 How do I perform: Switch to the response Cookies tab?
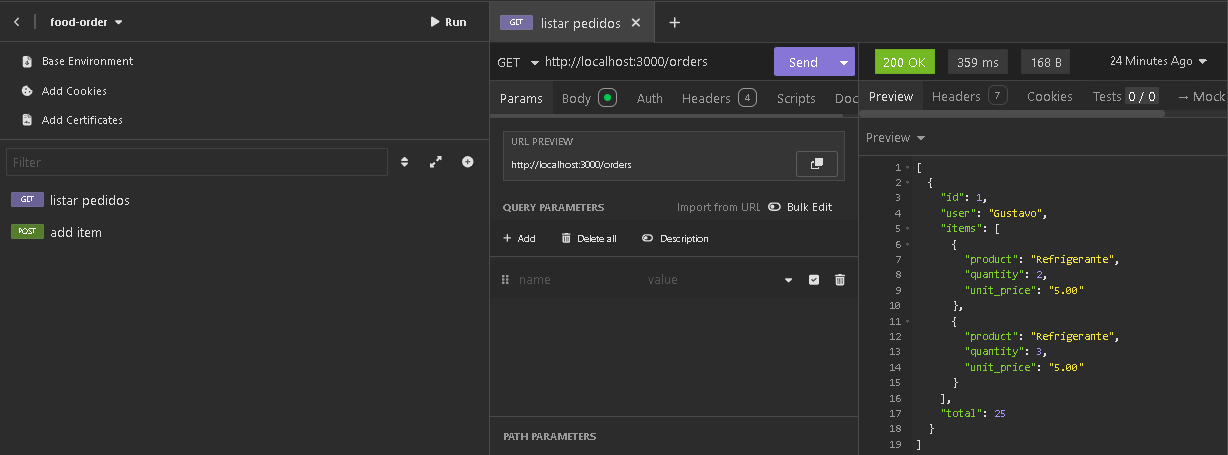pyautogui.click(x=1049, y=96)
